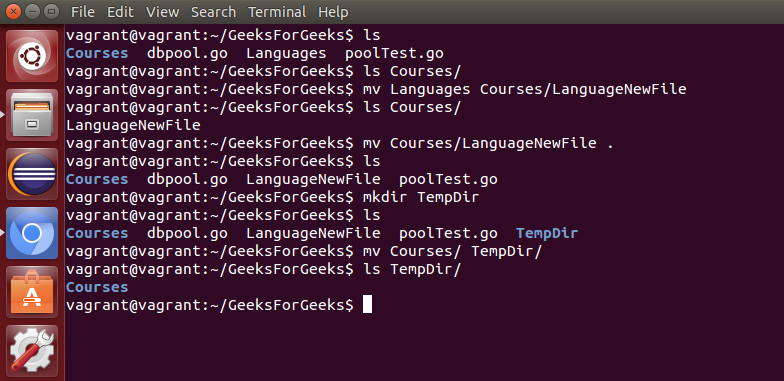
Task: Open the Terminal menu
Action: coord(277,12)
